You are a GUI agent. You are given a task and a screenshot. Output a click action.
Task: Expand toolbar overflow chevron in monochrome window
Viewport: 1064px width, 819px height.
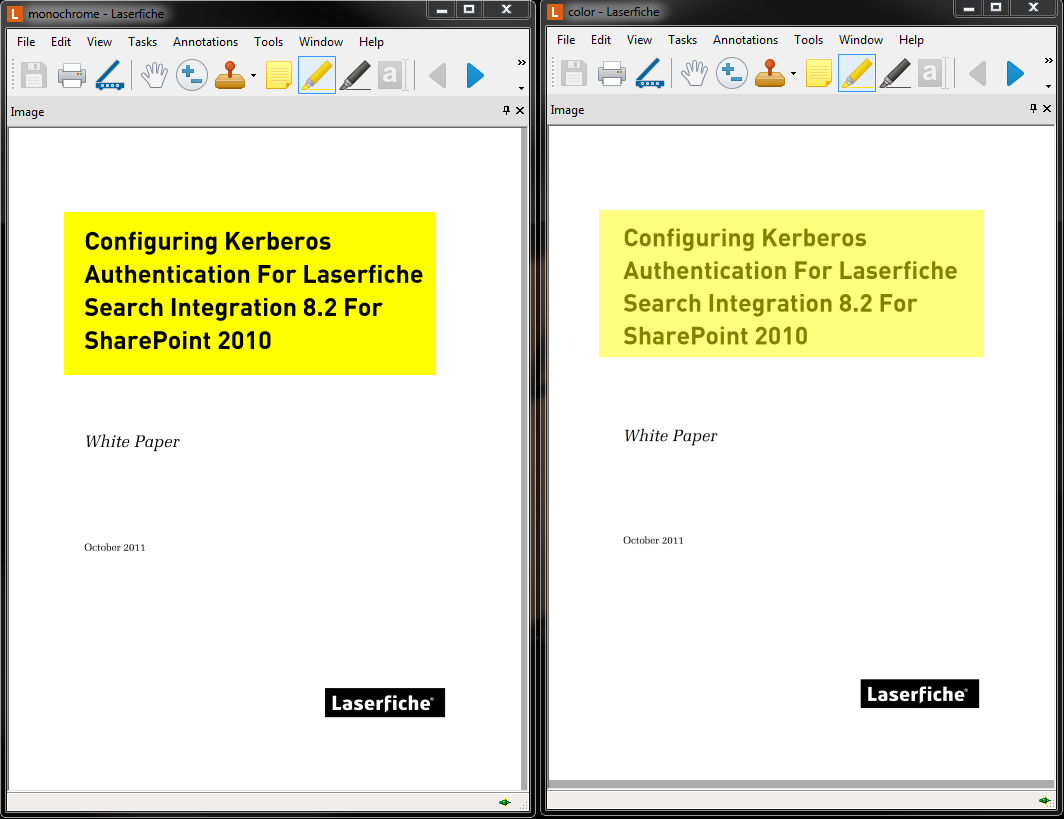(x=521, y=62)
